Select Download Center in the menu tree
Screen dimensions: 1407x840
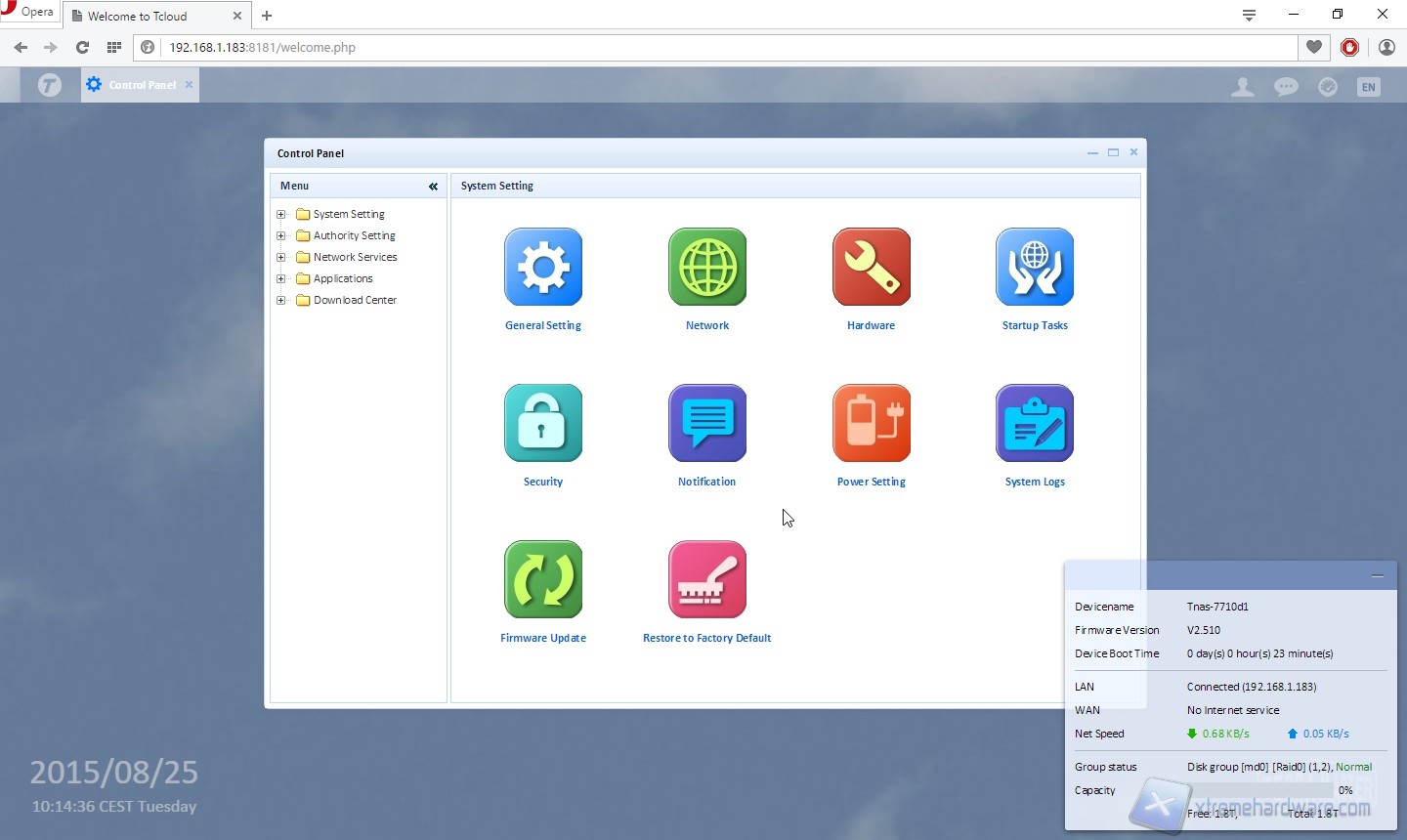tap(355, 300)
